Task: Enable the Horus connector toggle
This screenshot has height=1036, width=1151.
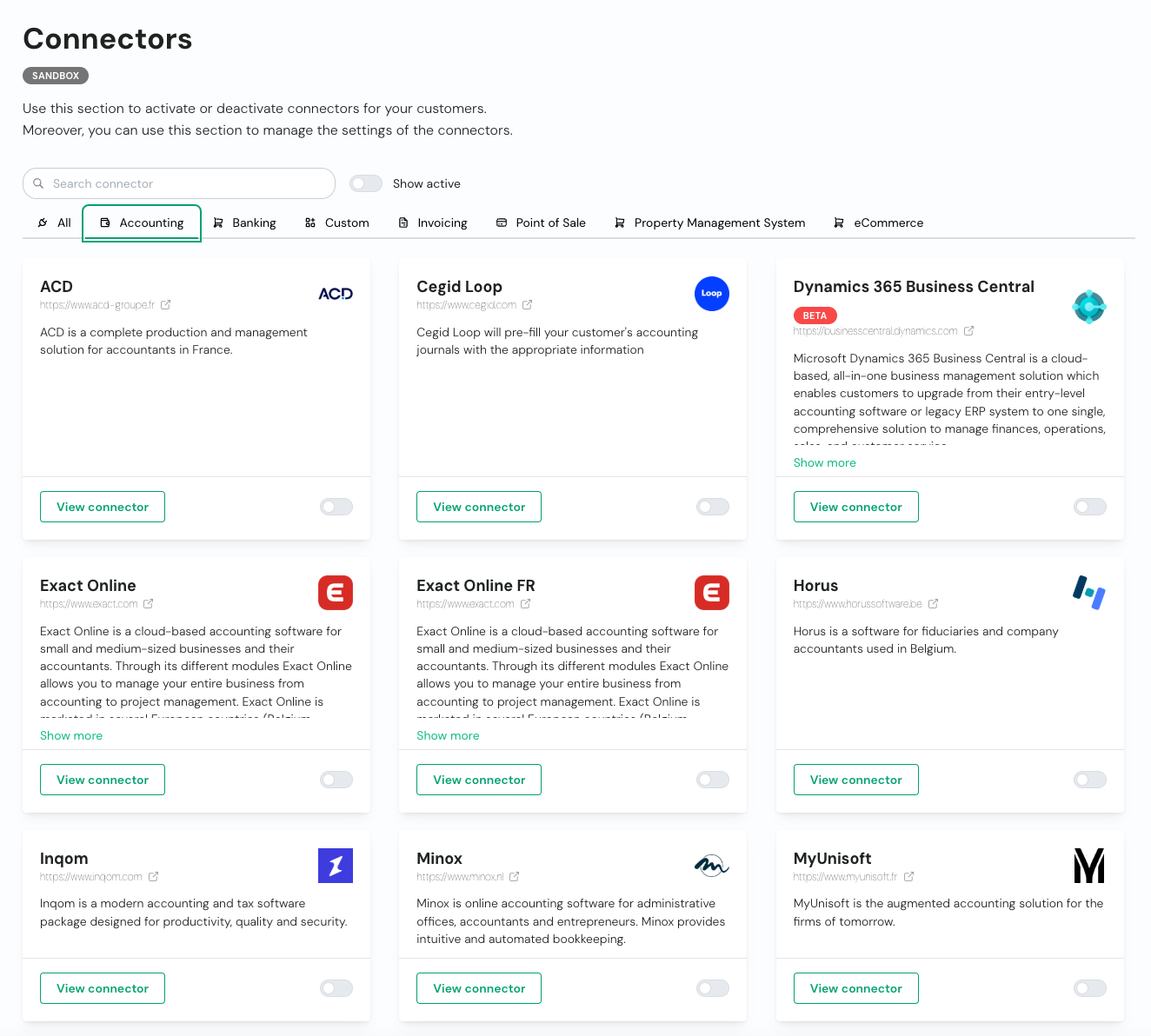Action: point(1090,780)
